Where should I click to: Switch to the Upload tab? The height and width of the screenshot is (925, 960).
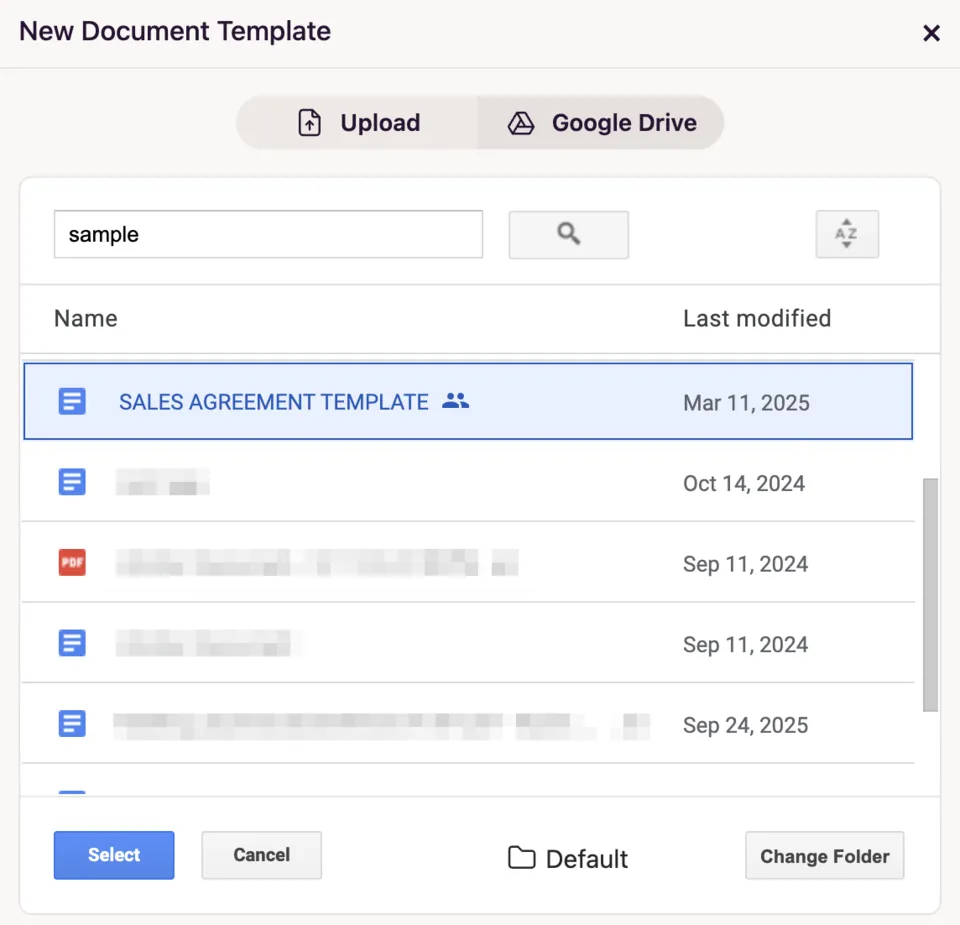point(359,123)
